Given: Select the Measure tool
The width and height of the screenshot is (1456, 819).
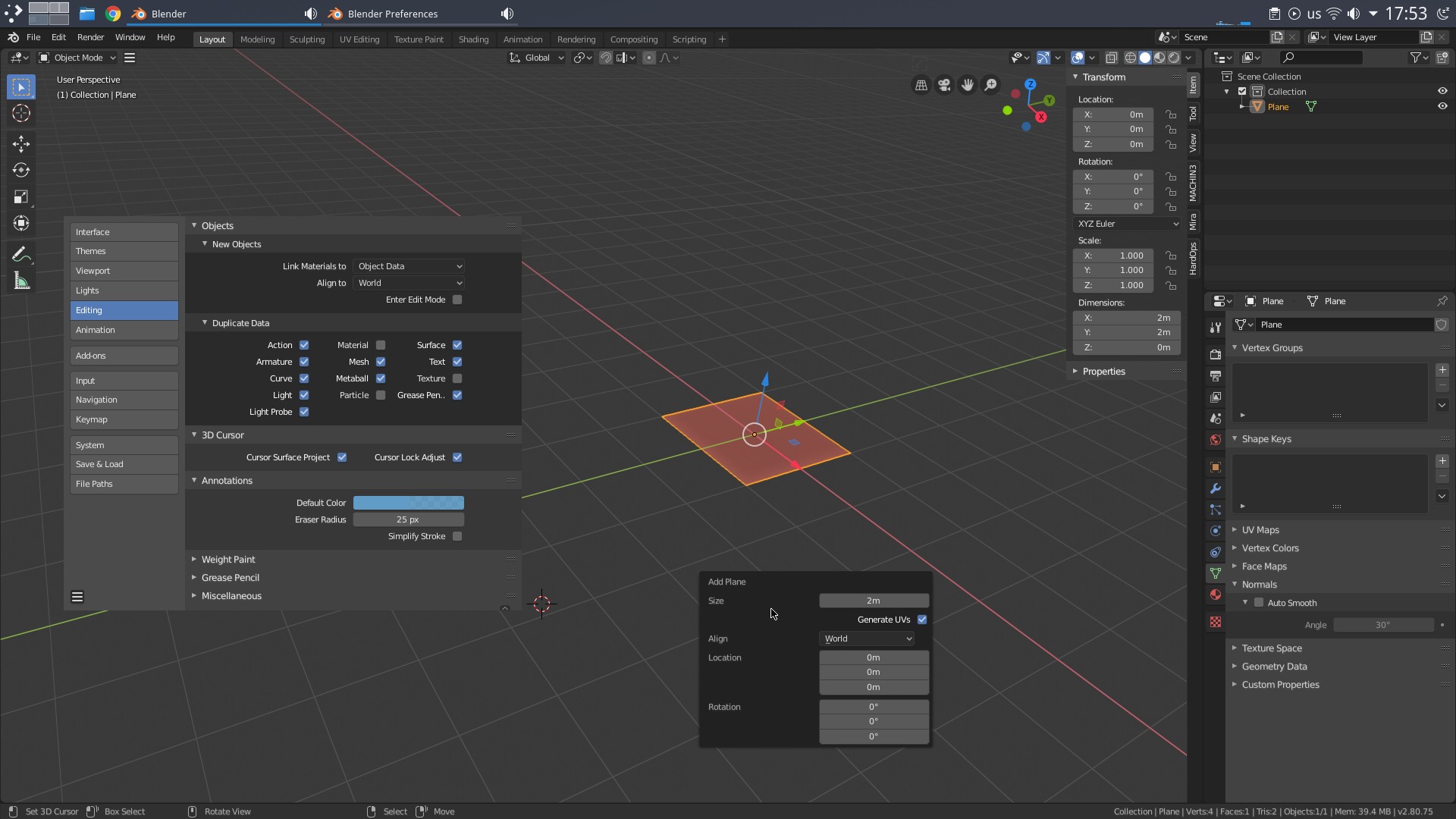Looking at the screenshot, I should (20, 281).
